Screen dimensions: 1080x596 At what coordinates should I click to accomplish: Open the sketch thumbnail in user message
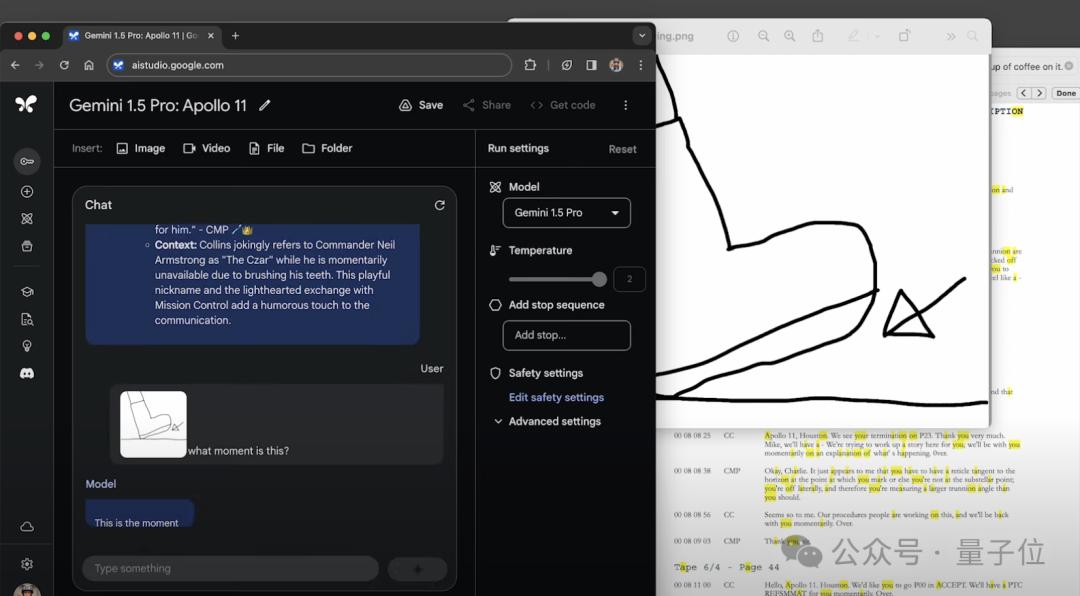[x=153, y=424]
